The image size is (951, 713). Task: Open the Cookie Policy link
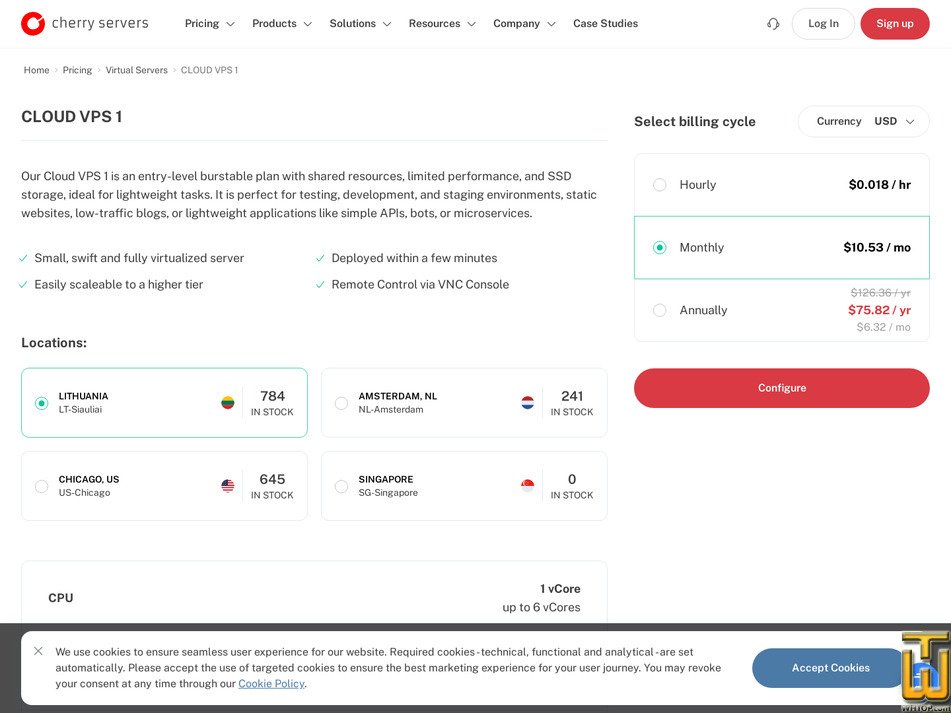pyautogui.click(x=271, y=683)
